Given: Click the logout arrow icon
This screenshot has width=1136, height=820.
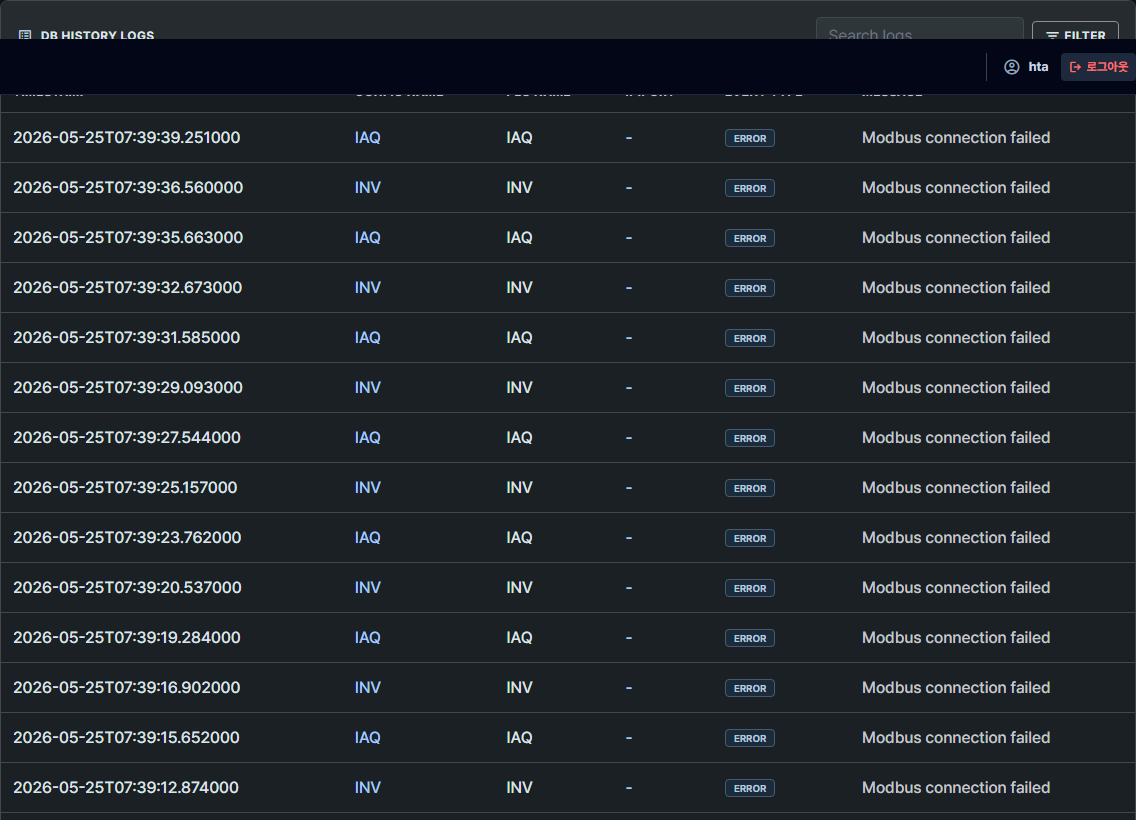Looking at the screenshot, I should pos(1075,67).
